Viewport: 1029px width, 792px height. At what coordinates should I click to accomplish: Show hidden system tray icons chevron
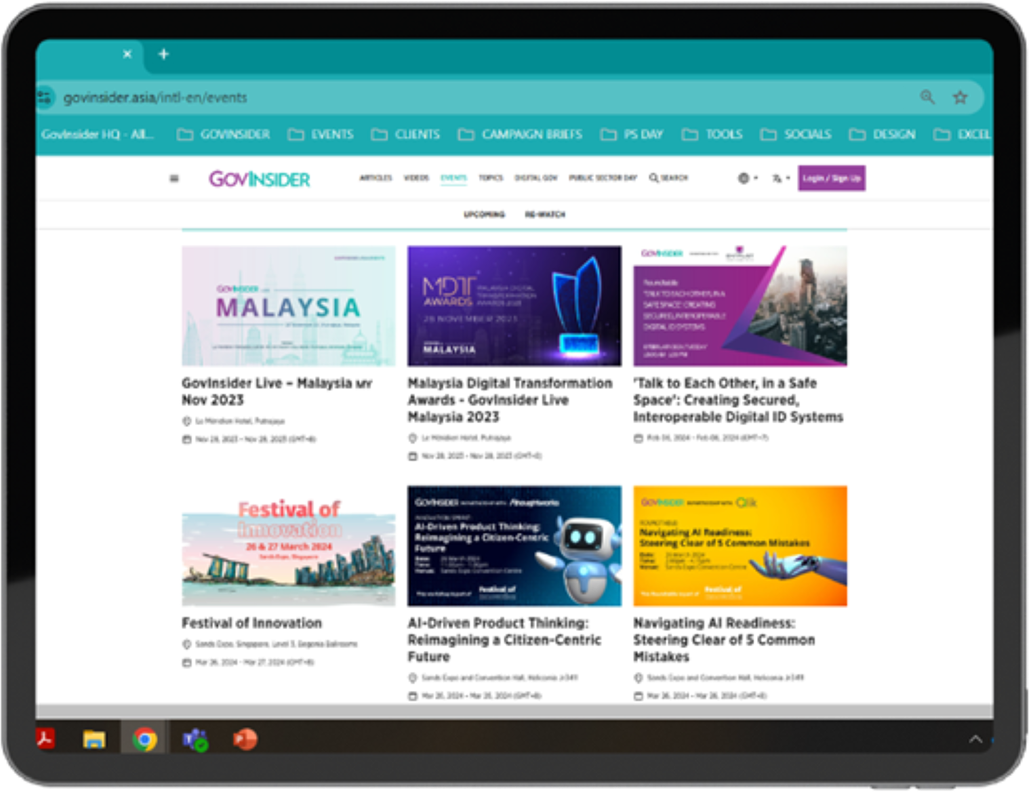975,739
